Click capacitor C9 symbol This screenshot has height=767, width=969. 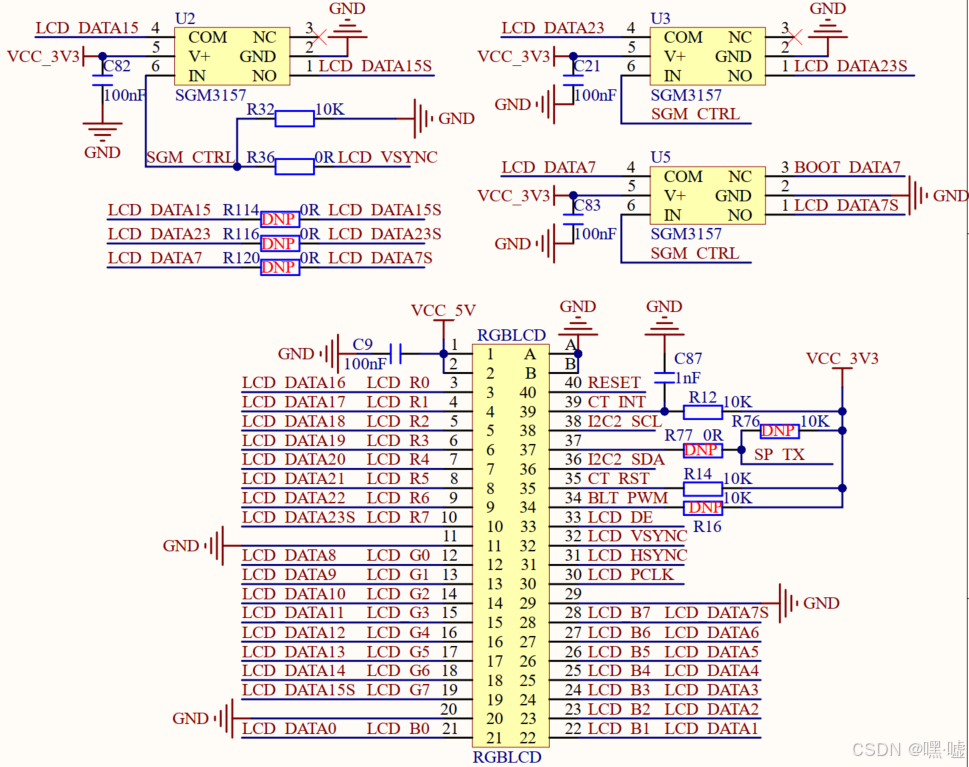click(396, 354)
